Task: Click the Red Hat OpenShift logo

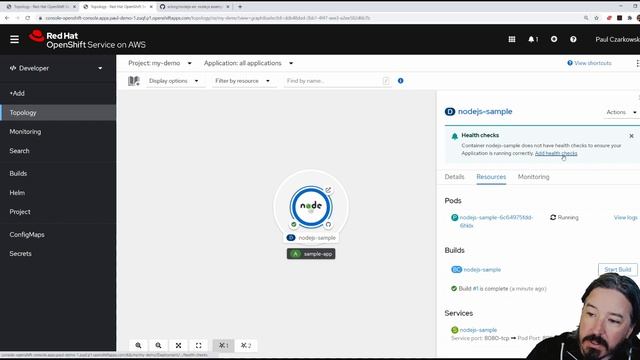Action: click(x=87, y=40)
